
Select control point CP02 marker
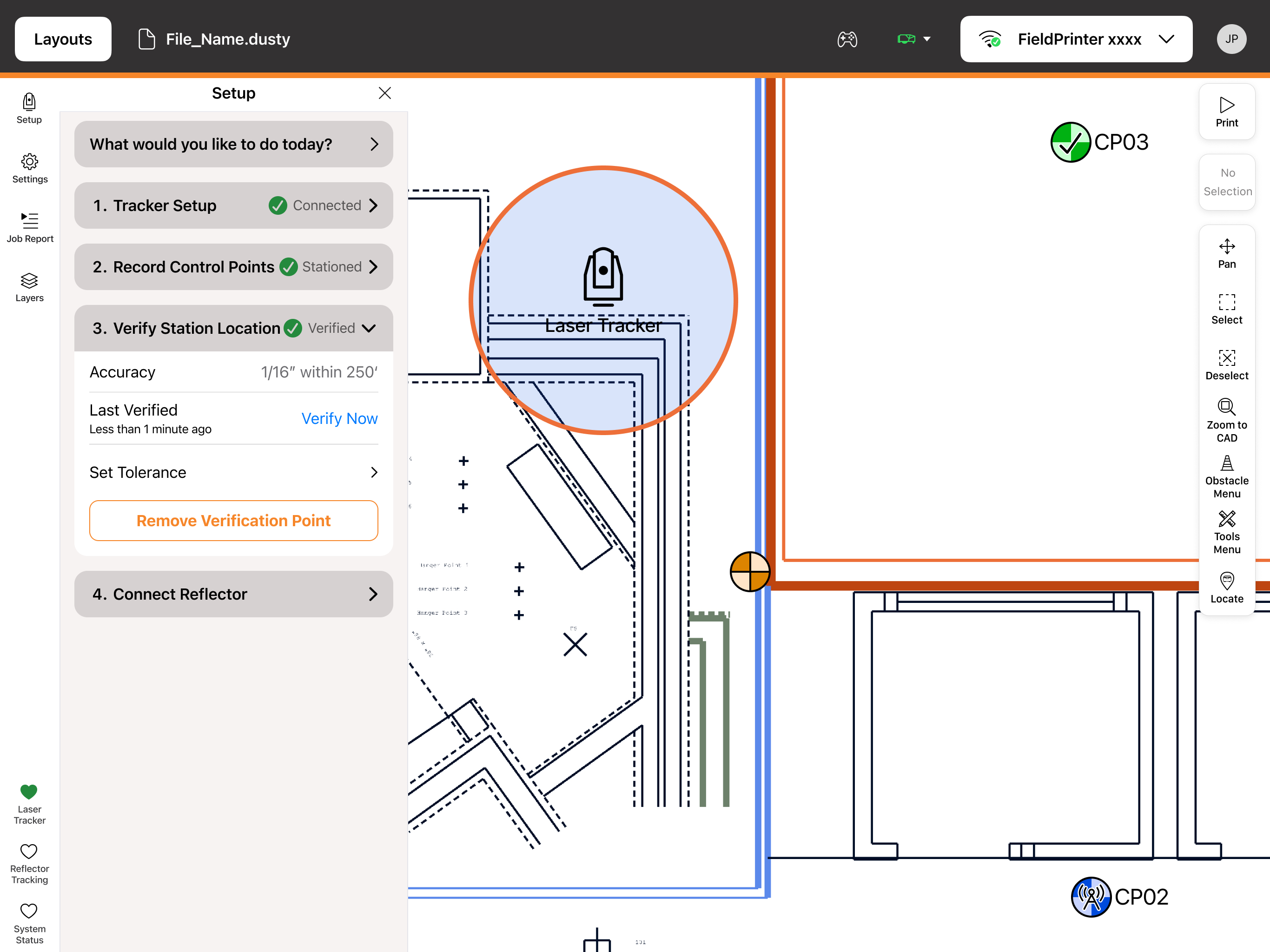click(x=1091, y=897)
